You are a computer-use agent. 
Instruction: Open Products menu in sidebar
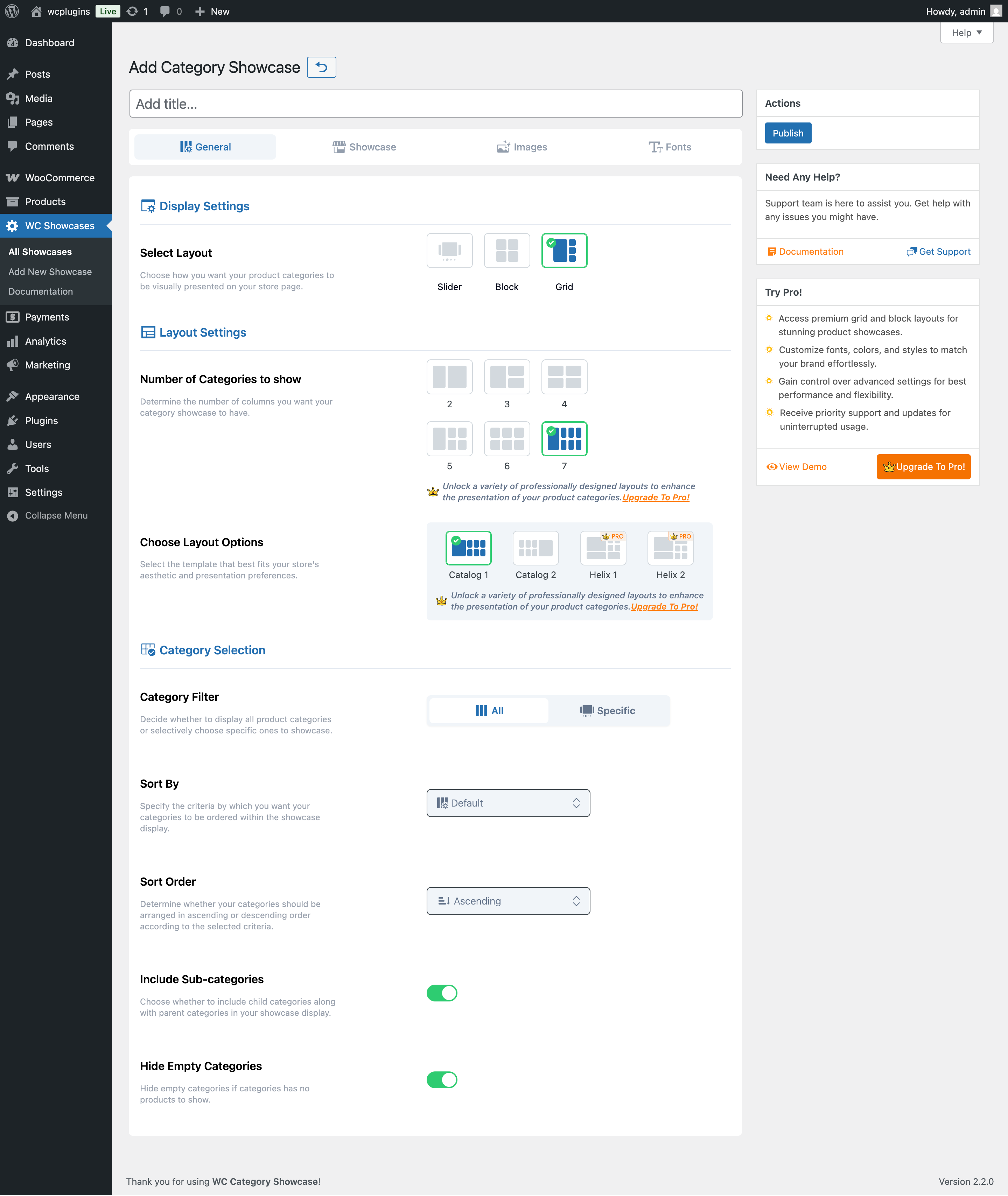(x=56, y=202)
